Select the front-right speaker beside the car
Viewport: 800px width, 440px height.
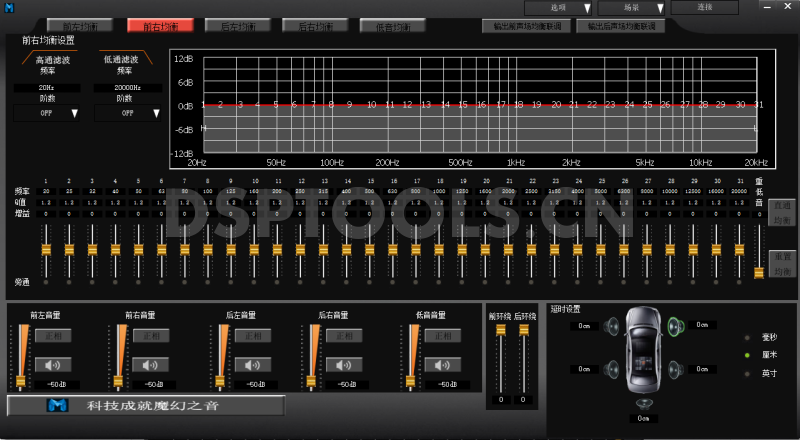click(x=674, y=325)
